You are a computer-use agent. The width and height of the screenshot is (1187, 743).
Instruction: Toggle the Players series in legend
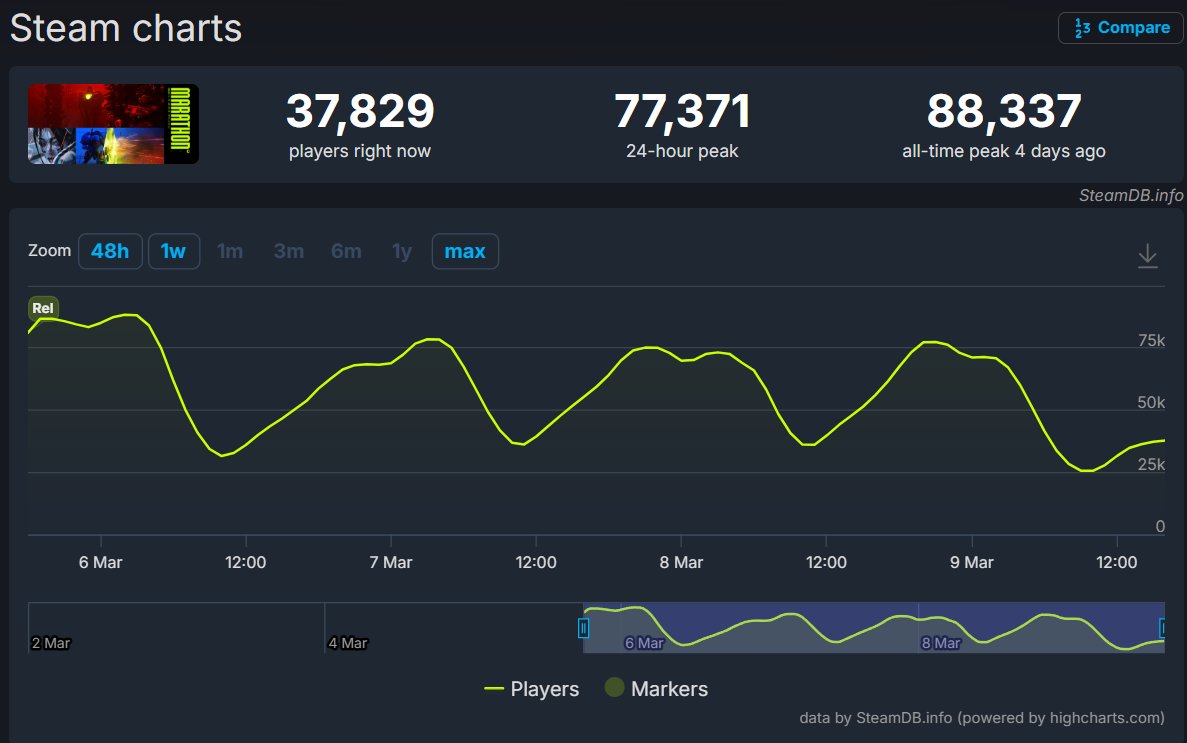531,689
